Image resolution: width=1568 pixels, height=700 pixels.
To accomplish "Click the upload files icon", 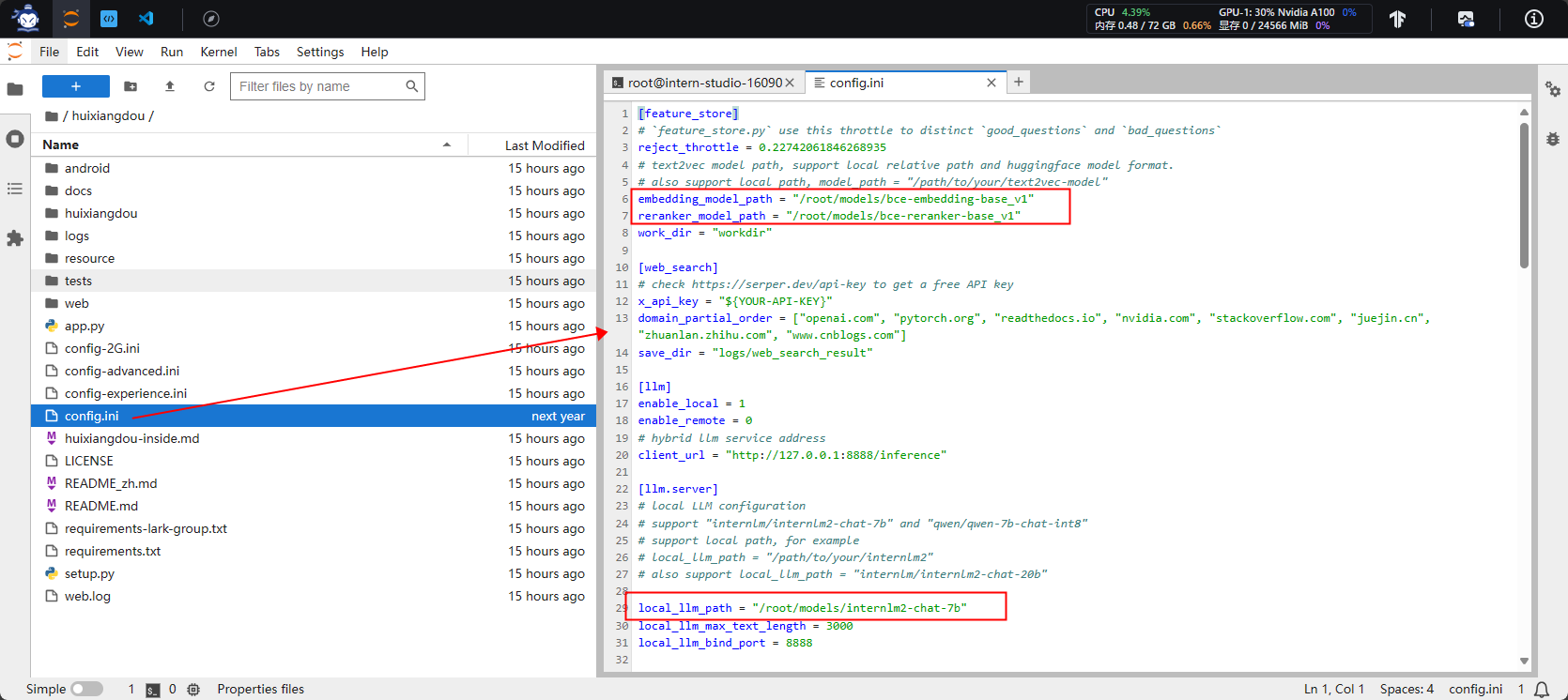I will pyautogui.click(x=170, y=86).
